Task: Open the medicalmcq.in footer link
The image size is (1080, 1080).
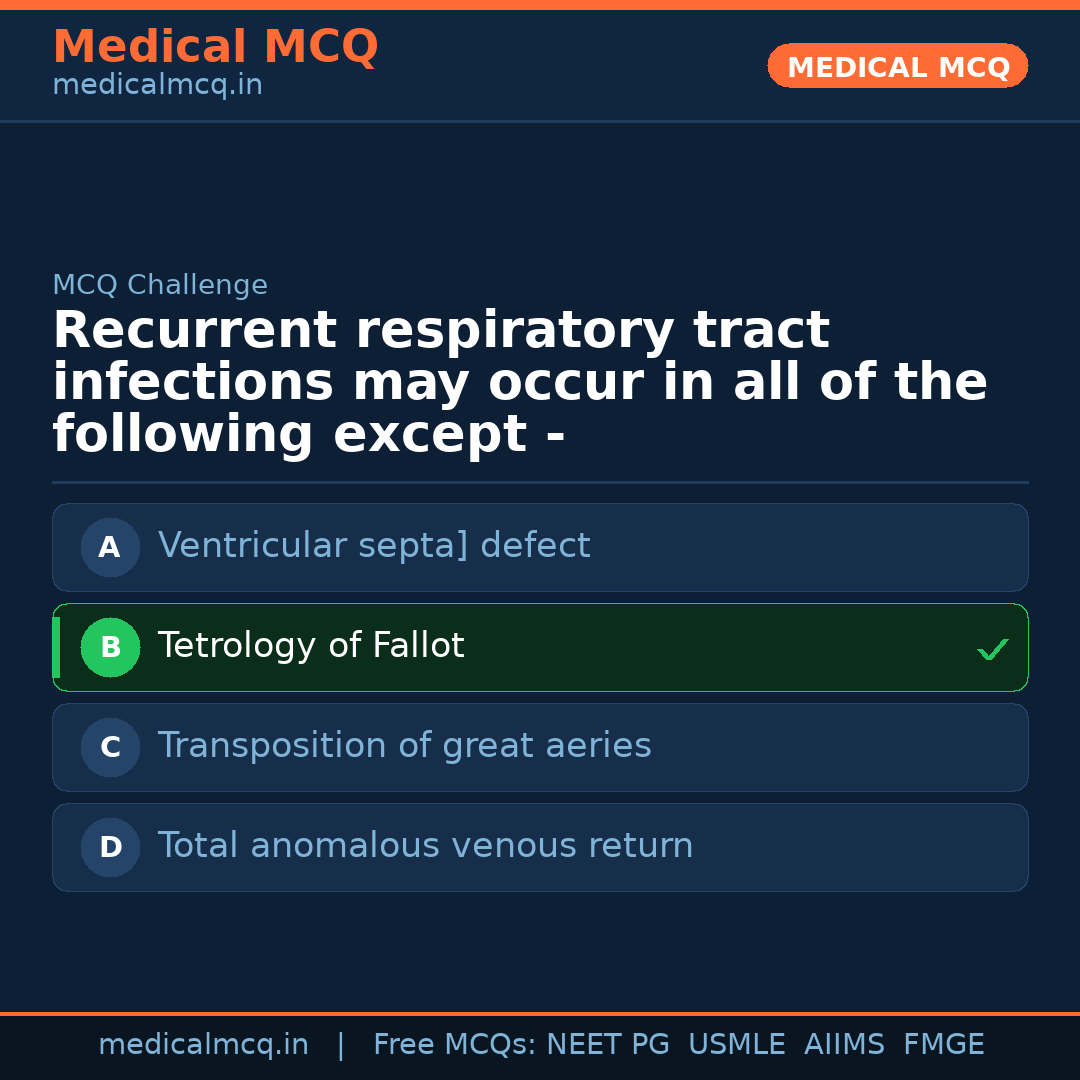Action: pyautogui.click(x=204, y=1044)
